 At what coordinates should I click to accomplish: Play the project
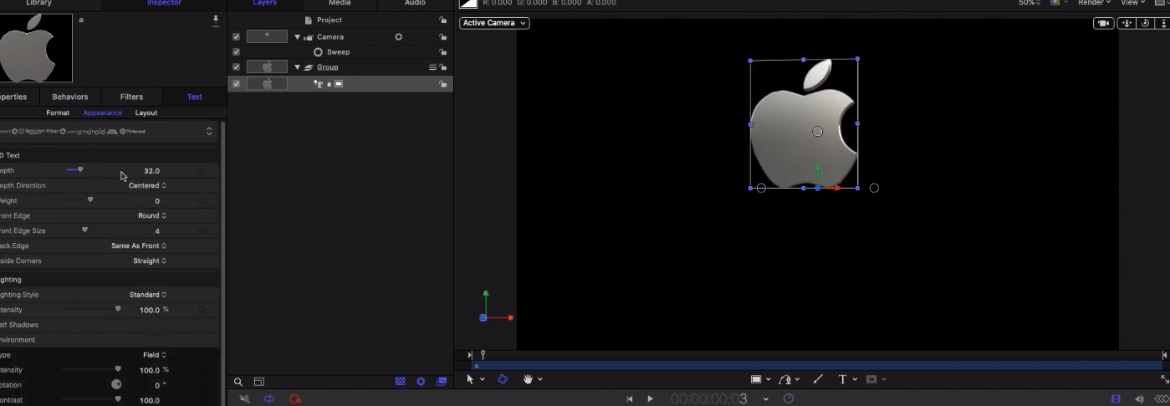pos(650,399)
